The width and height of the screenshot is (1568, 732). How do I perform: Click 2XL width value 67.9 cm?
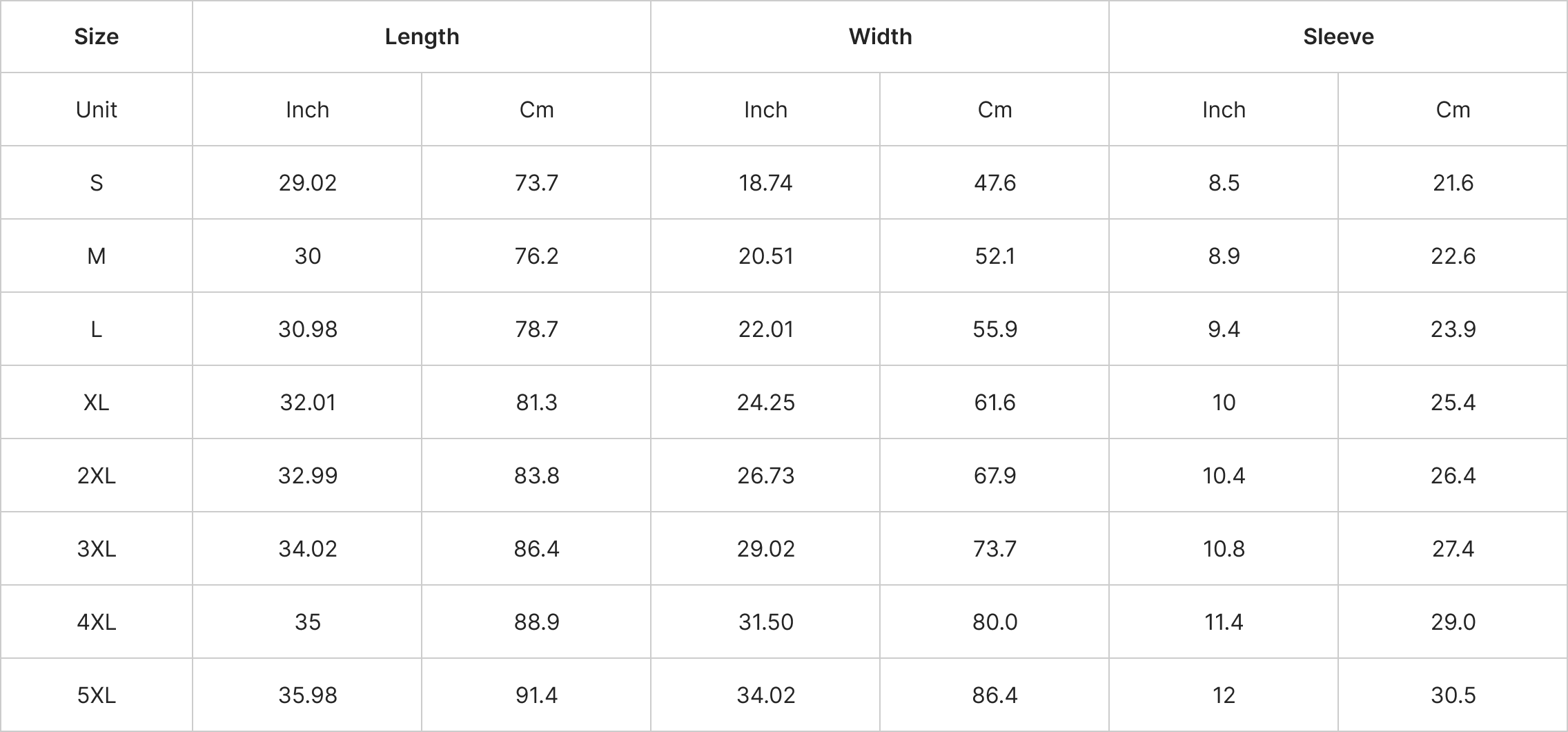pos(994,476)
